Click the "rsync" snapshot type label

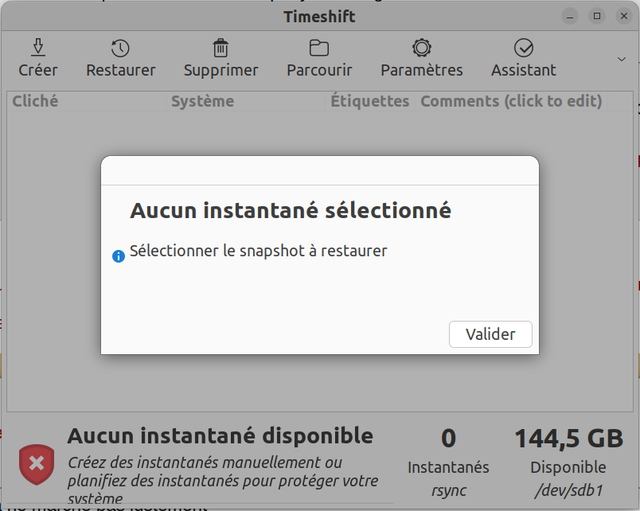click(x=449, y=491)
